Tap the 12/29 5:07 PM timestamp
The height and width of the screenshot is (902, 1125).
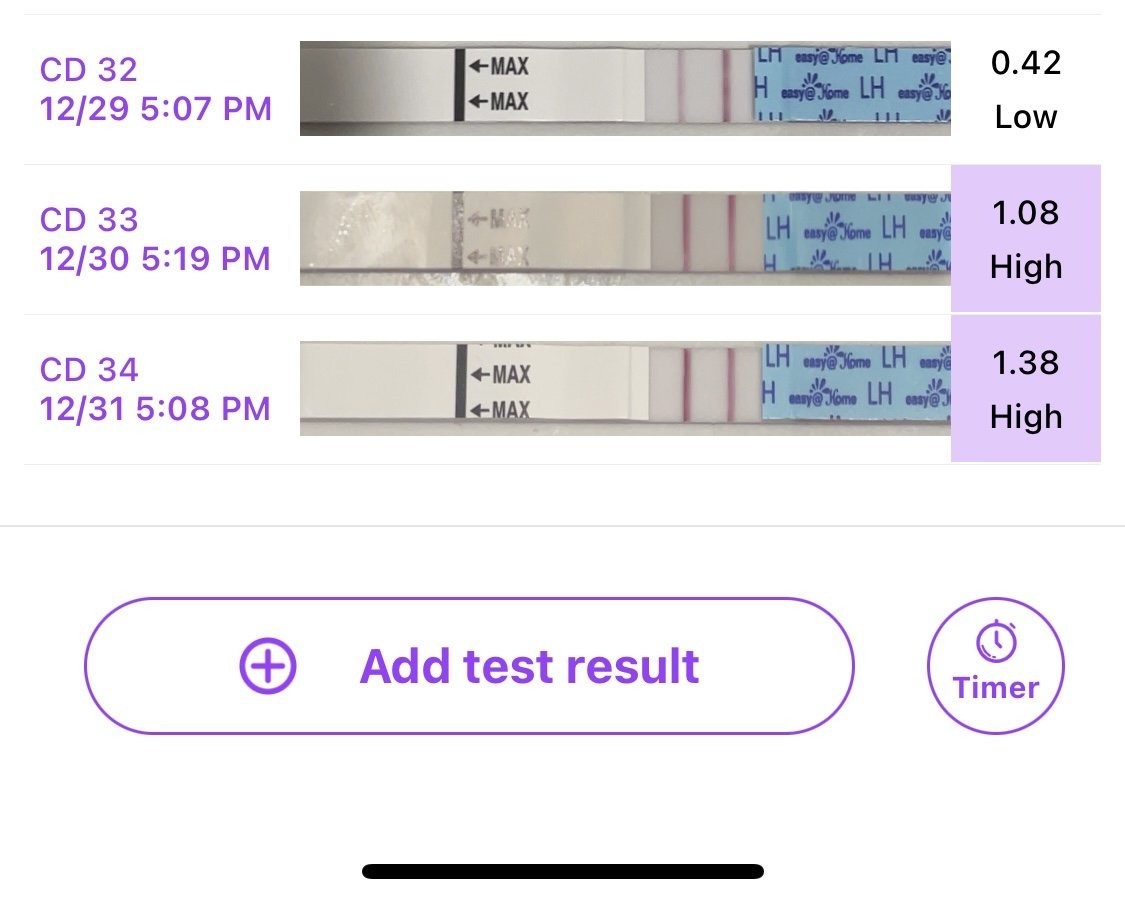click(156, 108)
